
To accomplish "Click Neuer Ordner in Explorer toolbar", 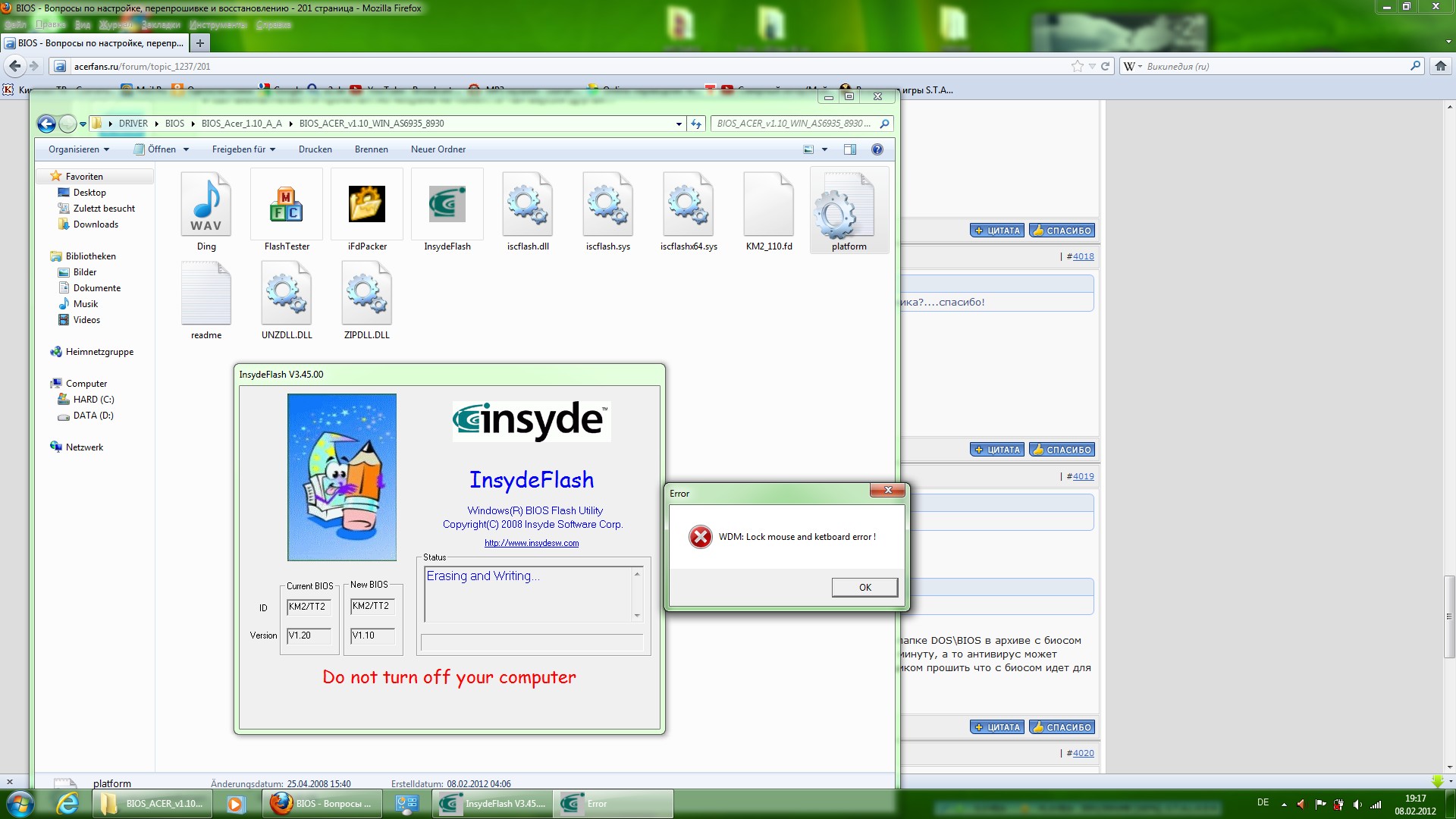I will click(x=438, y=149).
